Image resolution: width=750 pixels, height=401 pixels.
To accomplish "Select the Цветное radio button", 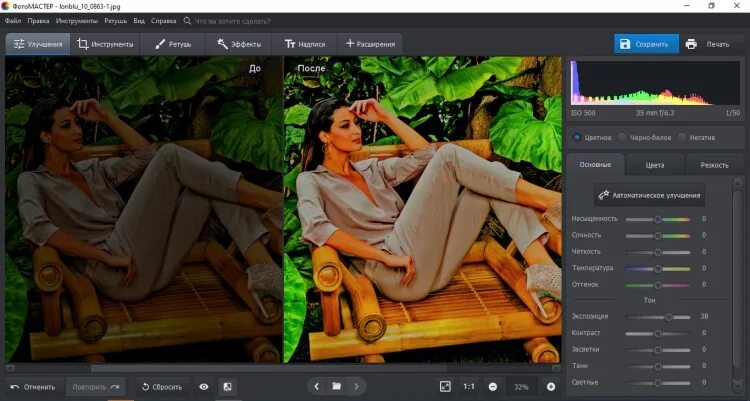I will [577, 137].
